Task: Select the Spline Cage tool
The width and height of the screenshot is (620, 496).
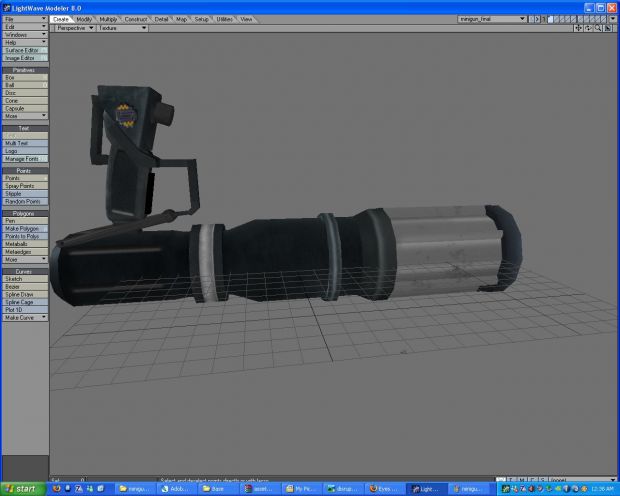Action: tap(25, 302)
